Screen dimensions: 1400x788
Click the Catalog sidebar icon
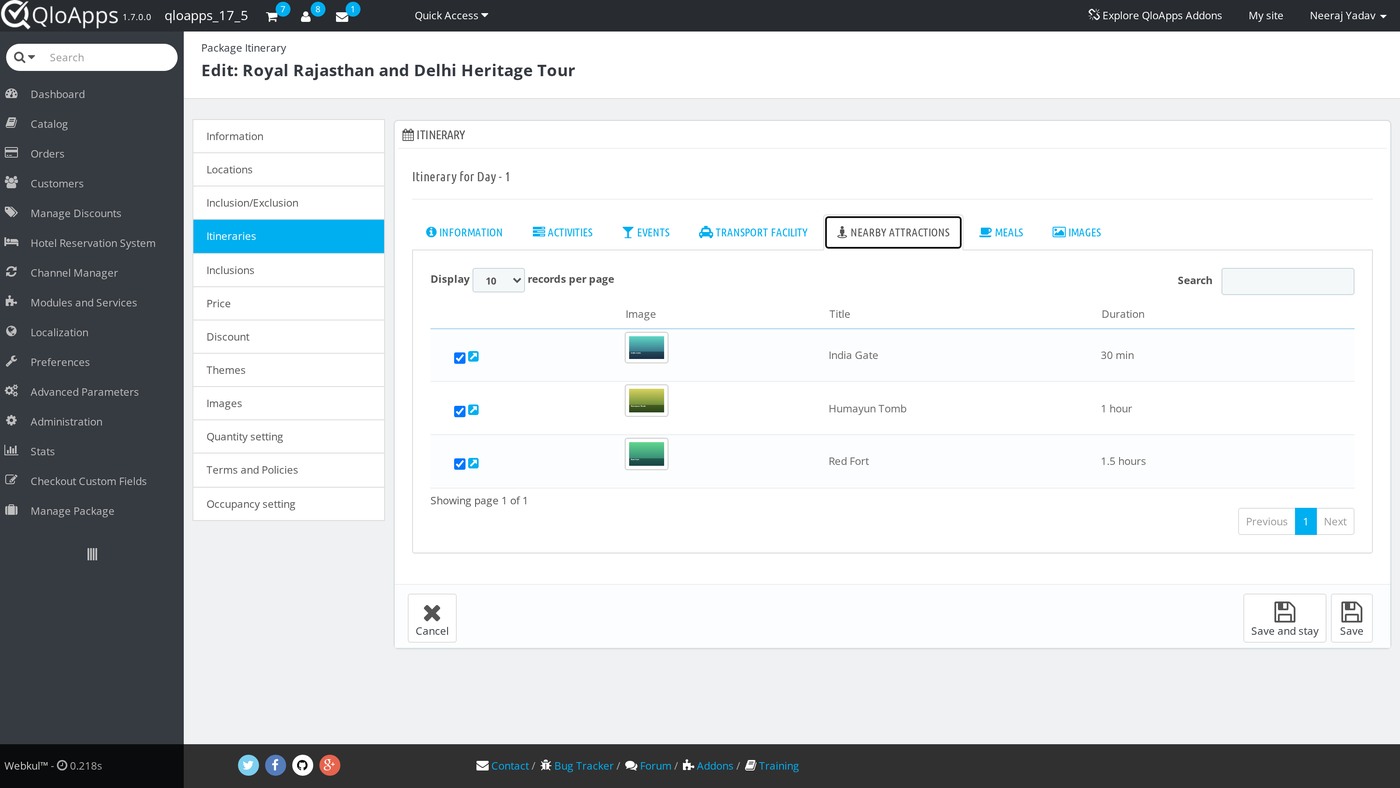12,124
